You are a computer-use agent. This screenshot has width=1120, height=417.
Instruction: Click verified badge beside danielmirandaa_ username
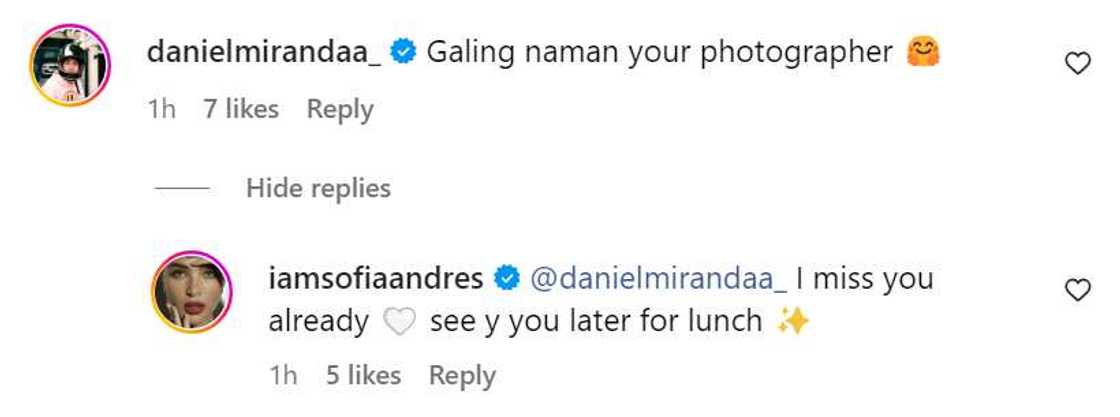click(403, 53)
